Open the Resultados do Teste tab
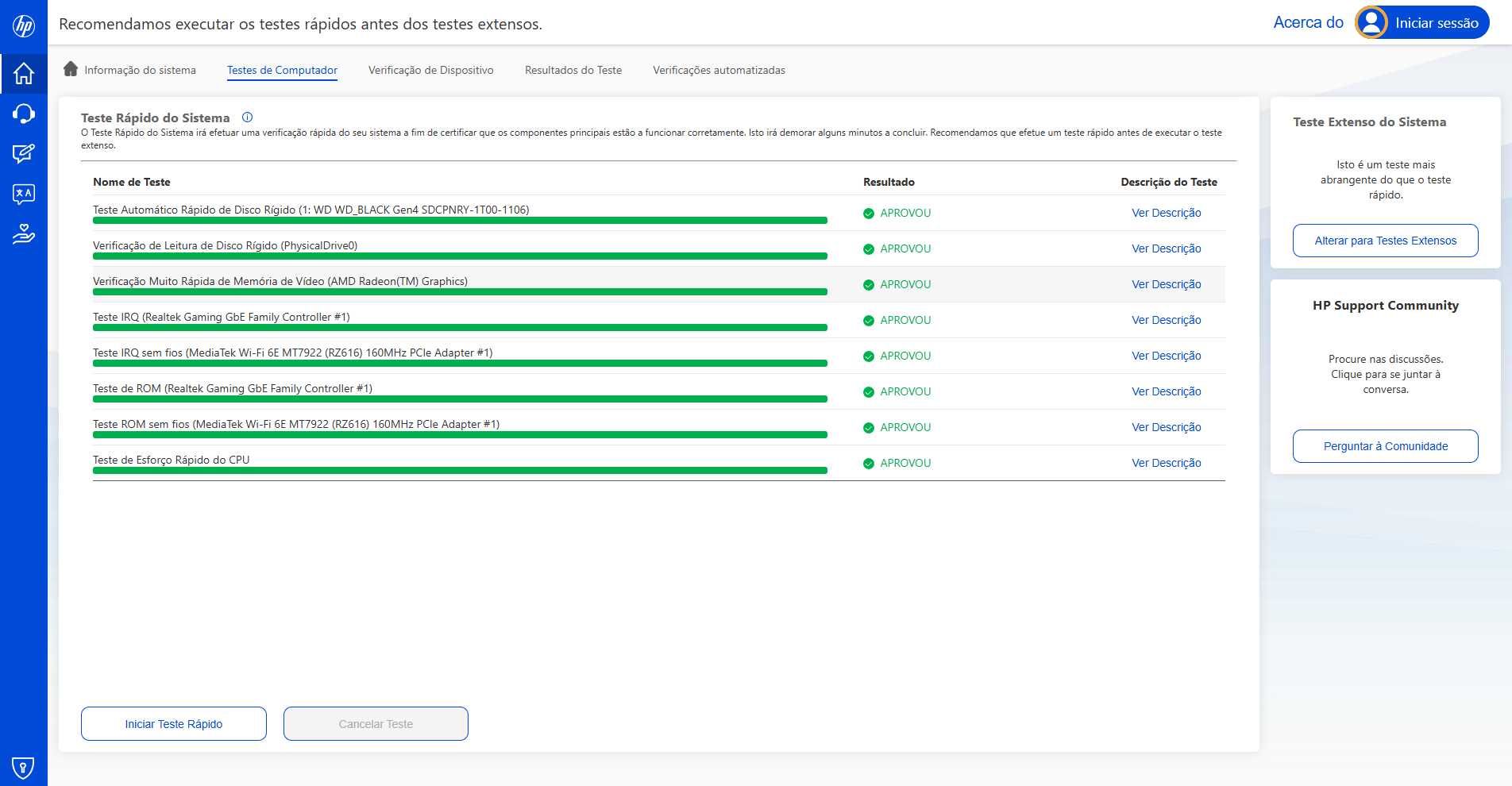The image size is (1512, 786). (x=573, y=70)
